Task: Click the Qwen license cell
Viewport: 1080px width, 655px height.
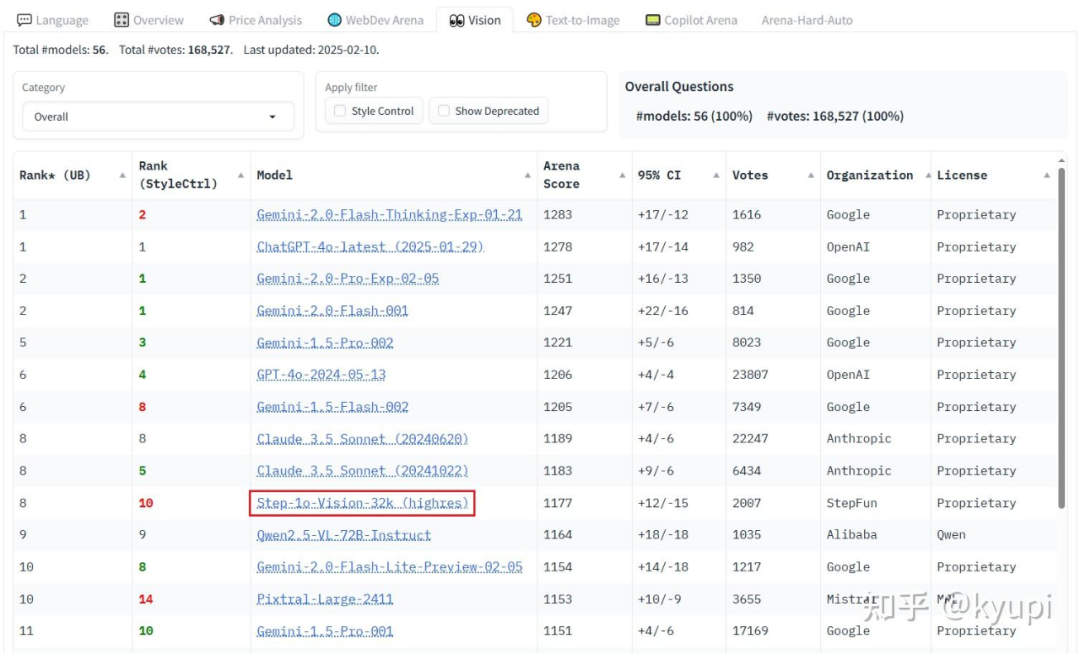Action: tap(951, 534)
